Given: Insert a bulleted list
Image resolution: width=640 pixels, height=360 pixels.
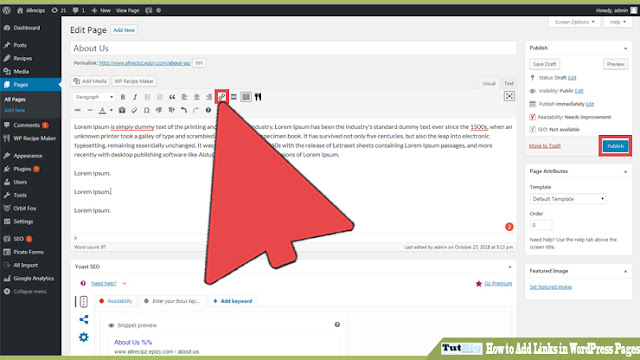Looking at the screenshot, I should [147, 97].
